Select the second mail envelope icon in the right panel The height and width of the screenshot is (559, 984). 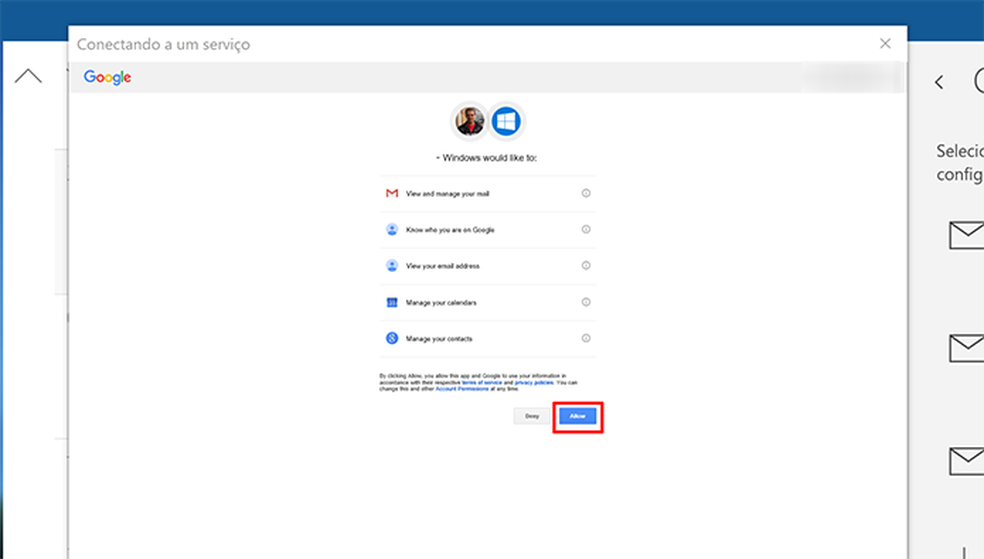tap(966, 348)
